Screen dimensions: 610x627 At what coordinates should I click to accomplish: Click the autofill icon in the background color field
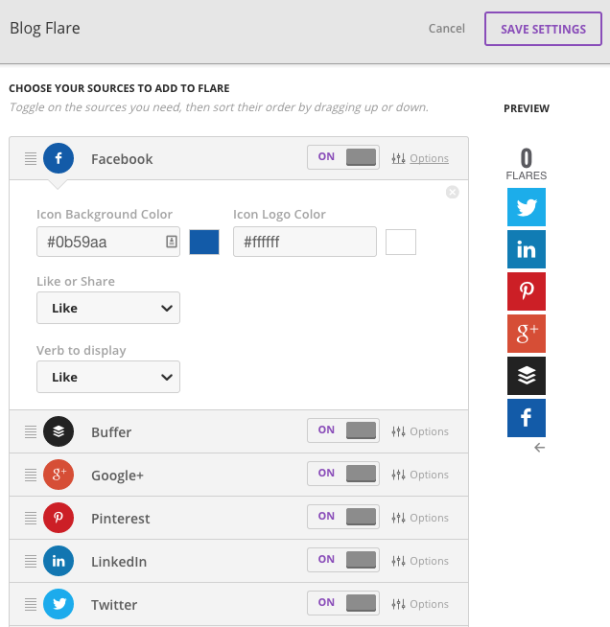tap(172, 242)
